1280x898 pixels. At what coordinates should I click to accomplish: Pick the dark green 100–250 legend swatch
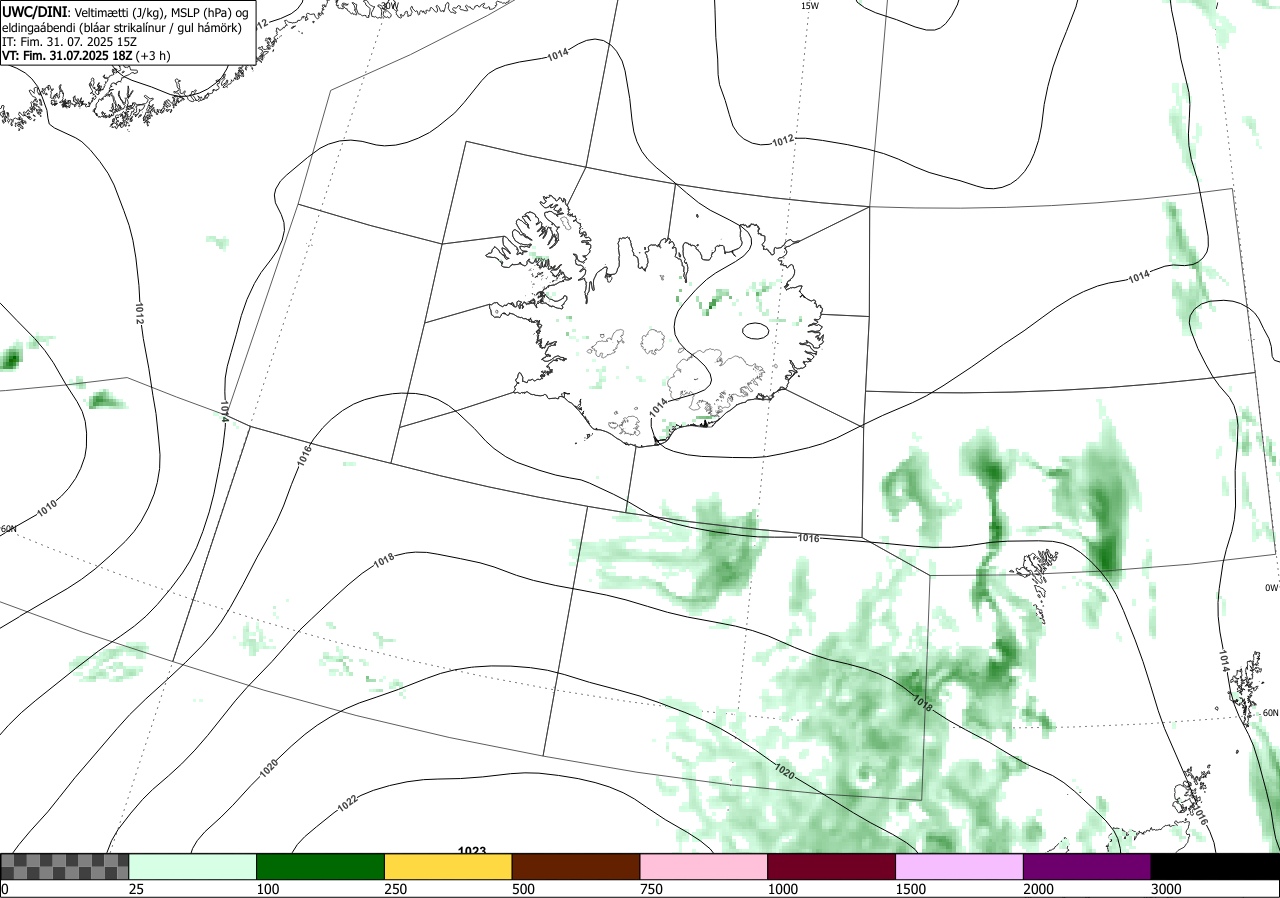pyautogui.click(x=321, y=866)
